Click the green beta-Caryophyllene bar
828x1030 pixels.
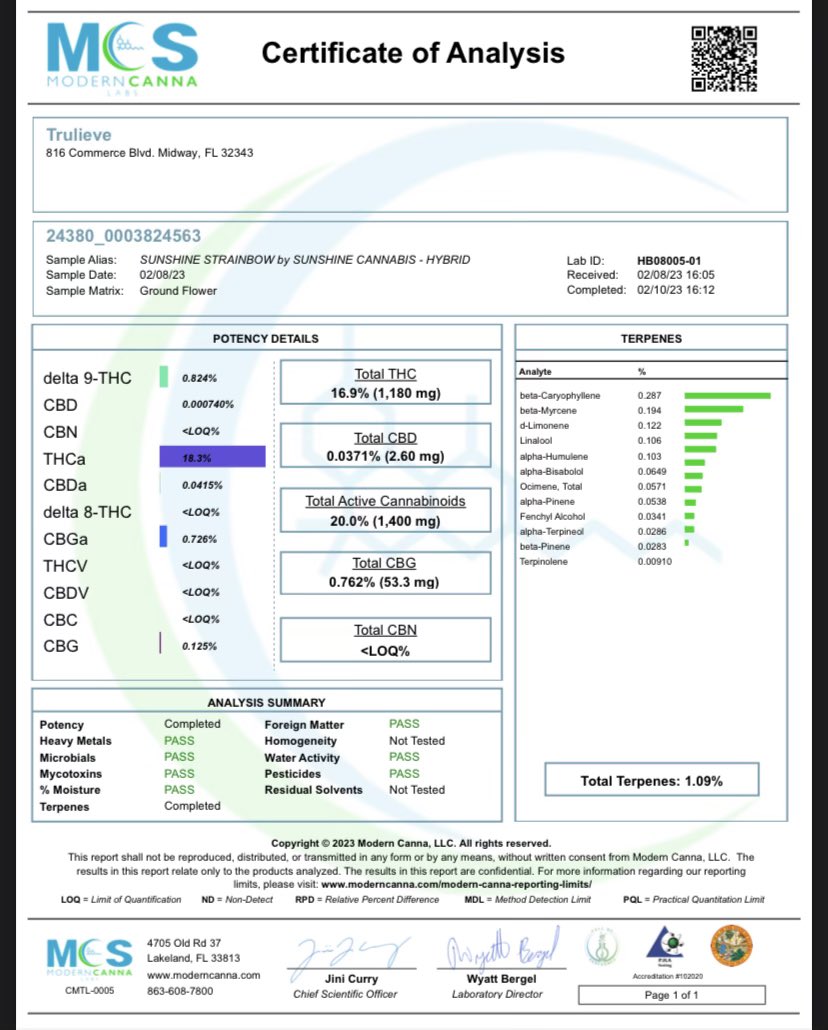[x=727, y=395]
